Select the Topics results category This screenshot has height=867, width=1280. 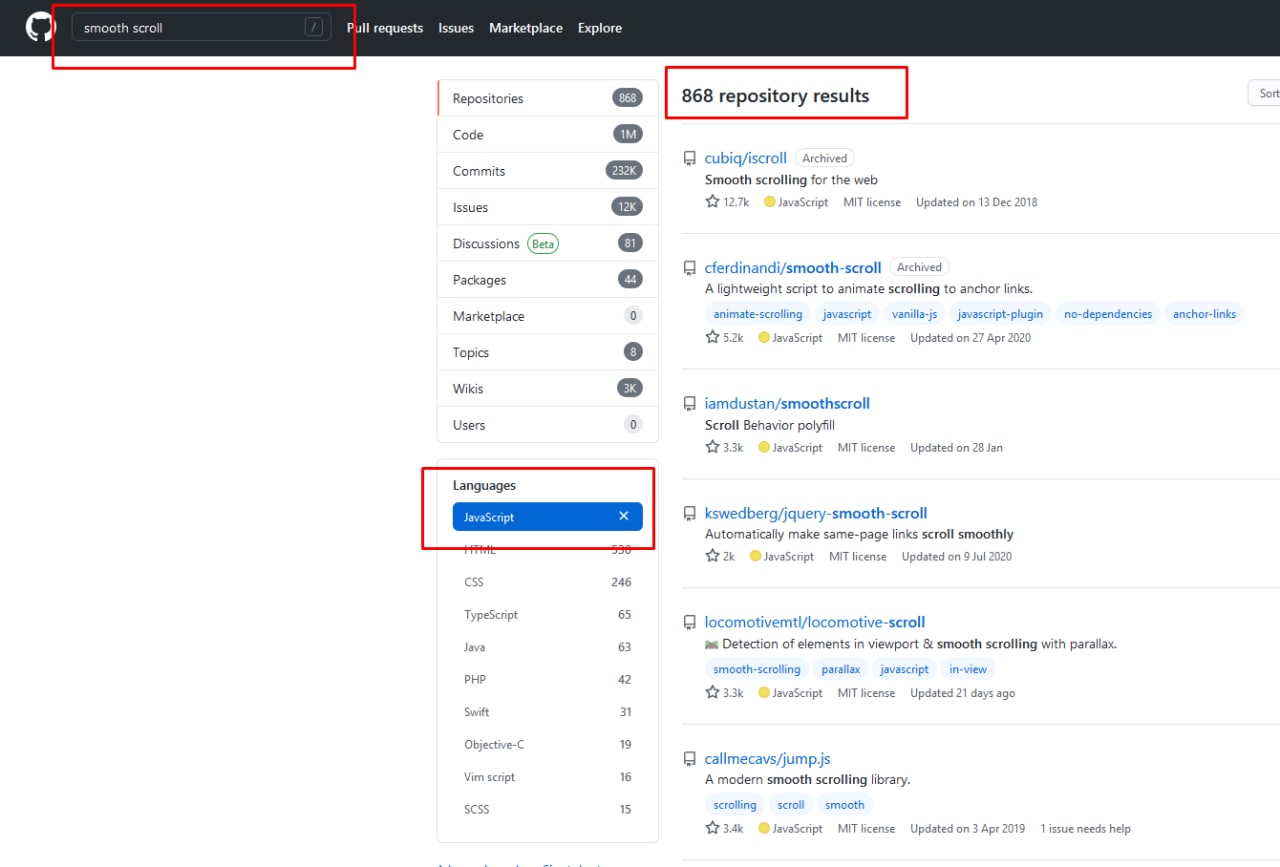click(548, 352)
